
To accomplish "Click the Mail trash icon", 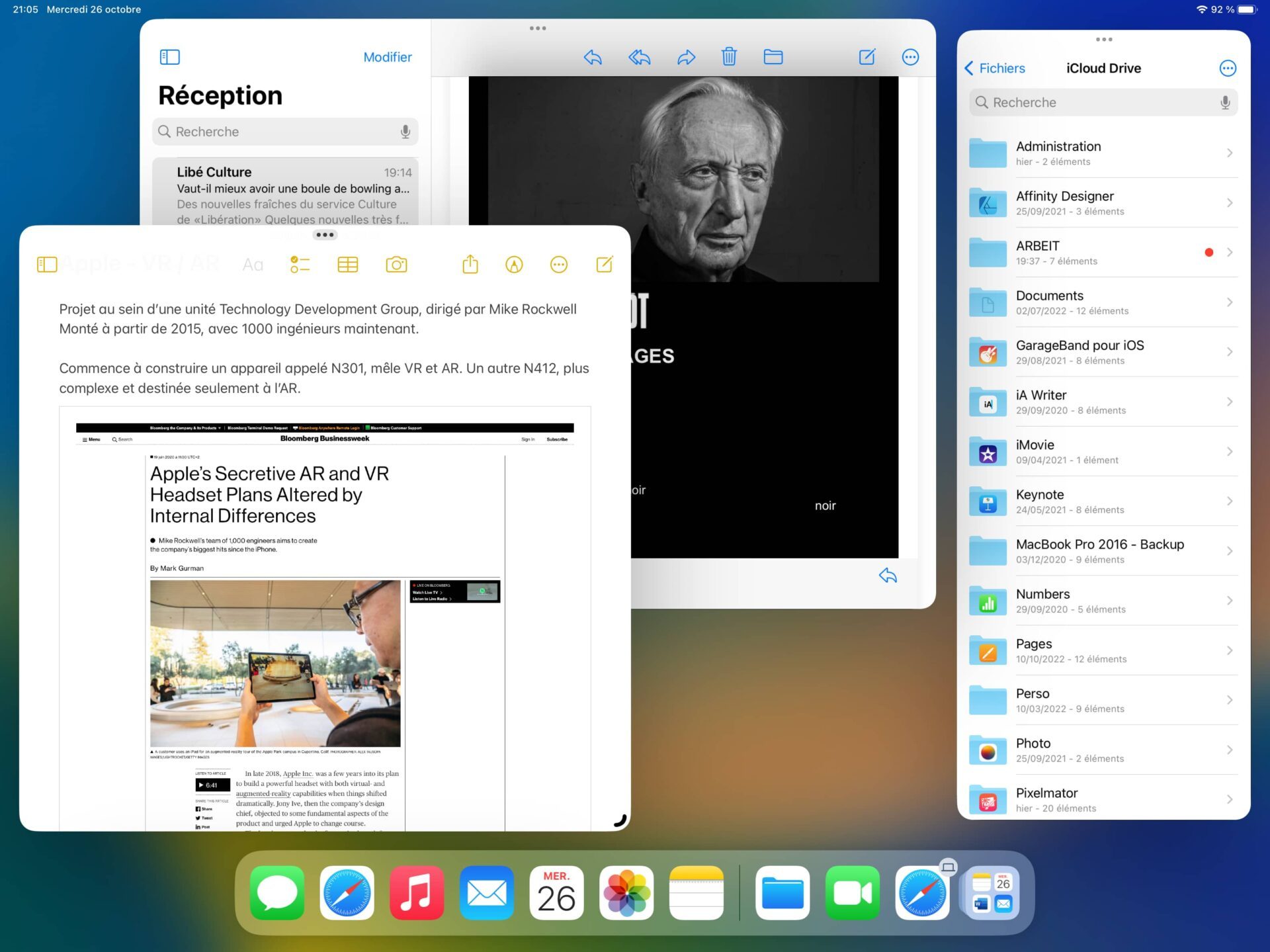I will coord(729,57).
